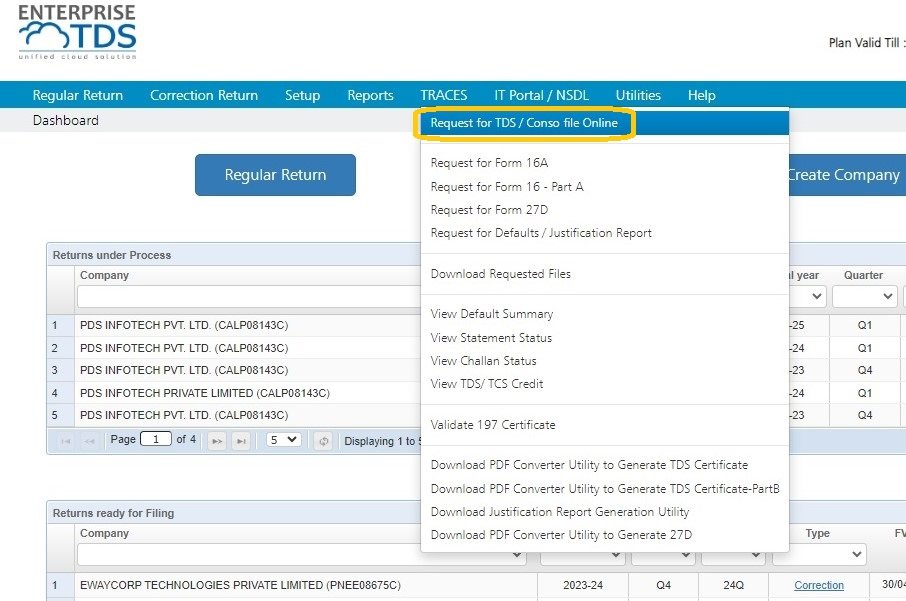
Task: Jump to the first page of Returns under Process
Action: click(x=66, y=440)
